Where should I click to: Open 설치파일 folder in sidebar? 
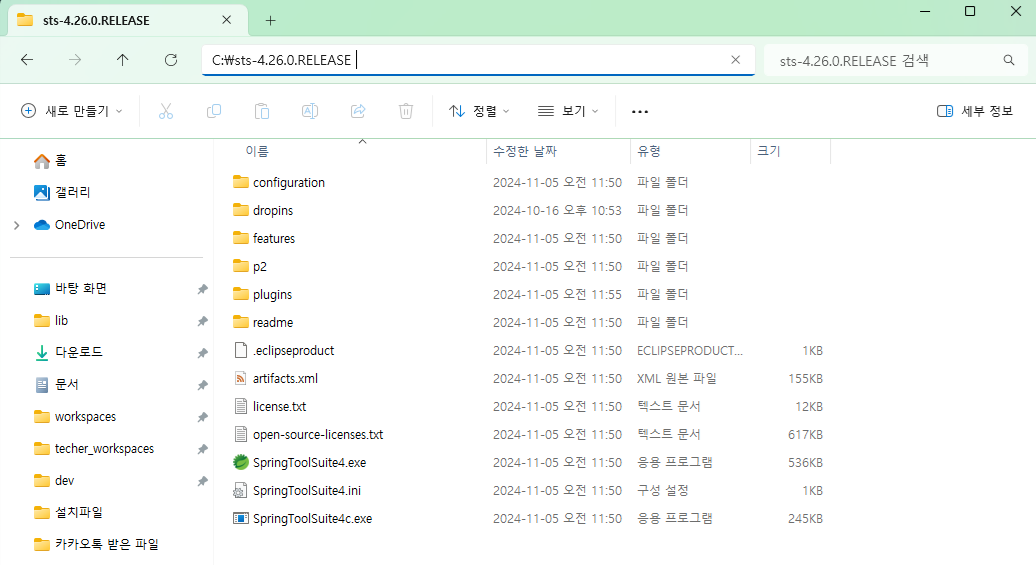coord(69,512)
